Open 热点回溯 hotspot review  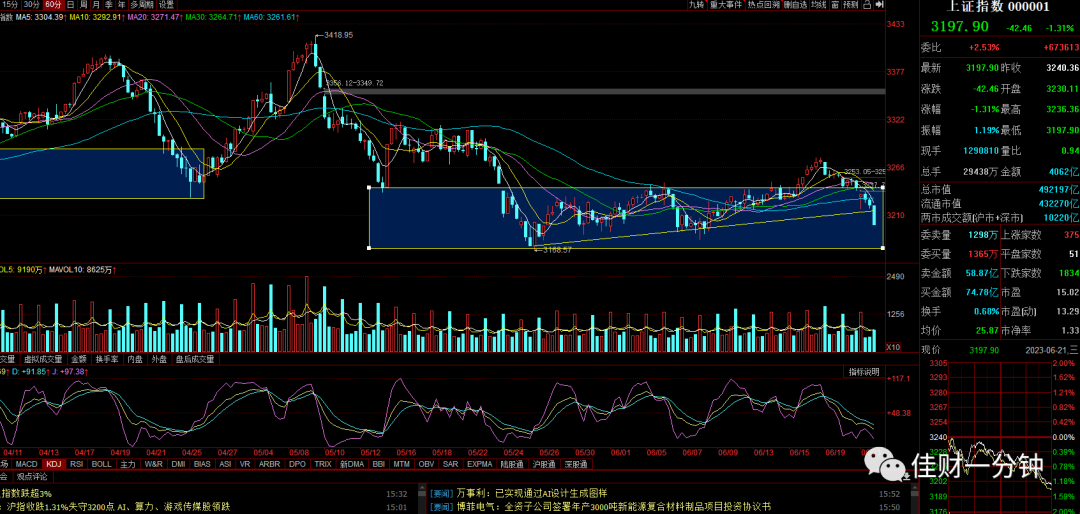click(x=764, y=5)
